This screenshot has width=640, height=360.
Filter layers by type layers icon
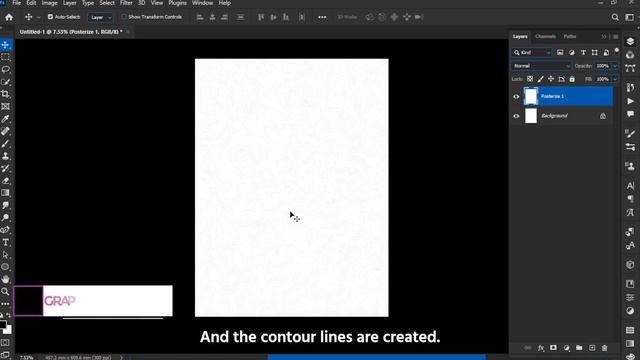(583, 52)
